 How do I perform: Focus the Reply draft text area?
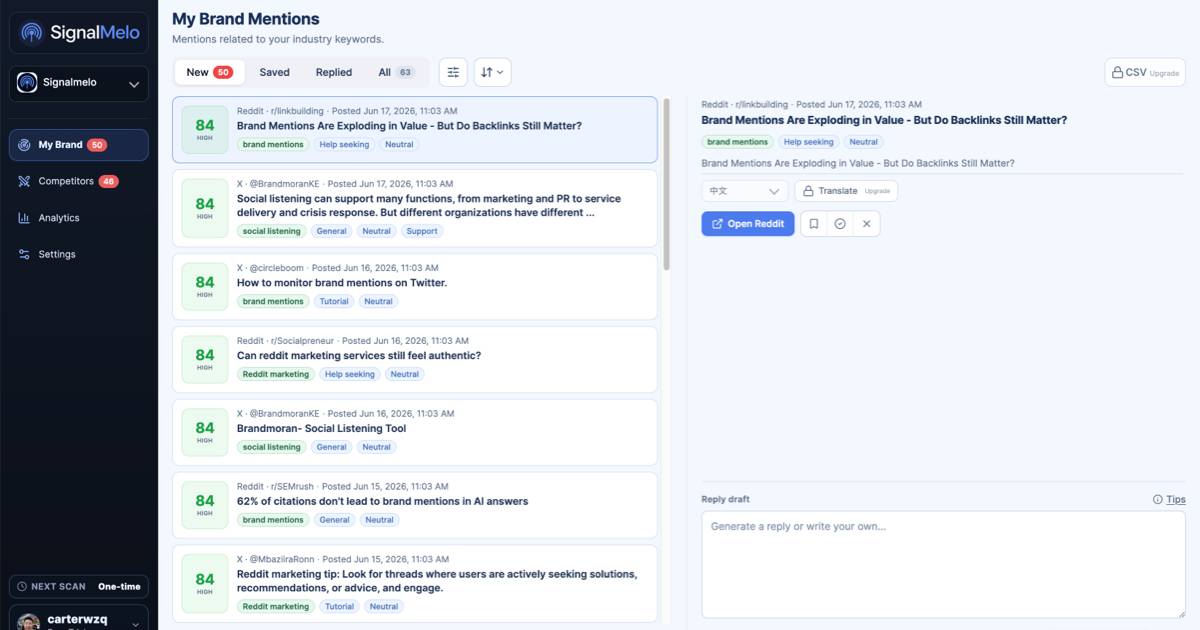coord(943,565)
